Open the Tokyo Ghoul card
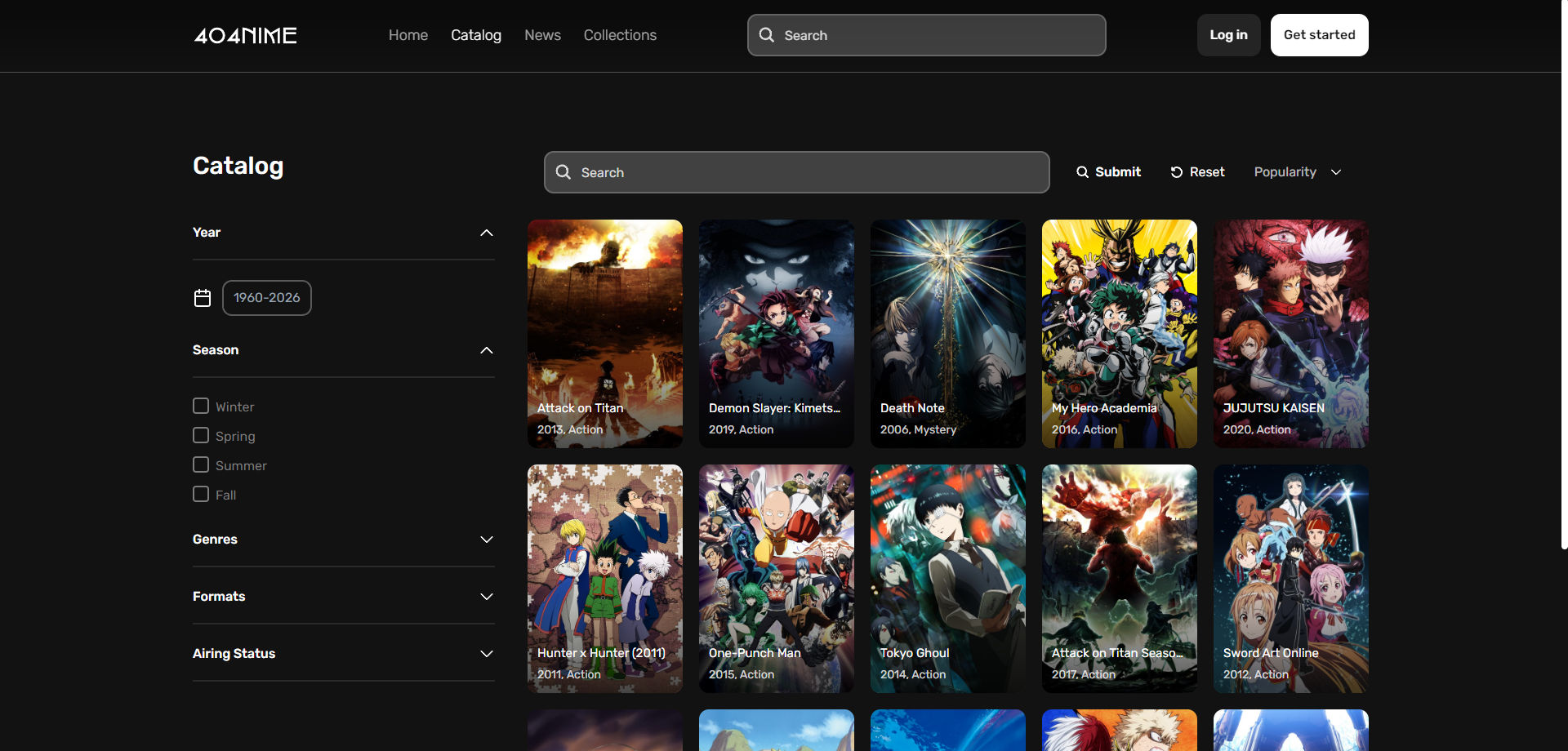Viewport: 1568px width, 751px height. (948, 579)
